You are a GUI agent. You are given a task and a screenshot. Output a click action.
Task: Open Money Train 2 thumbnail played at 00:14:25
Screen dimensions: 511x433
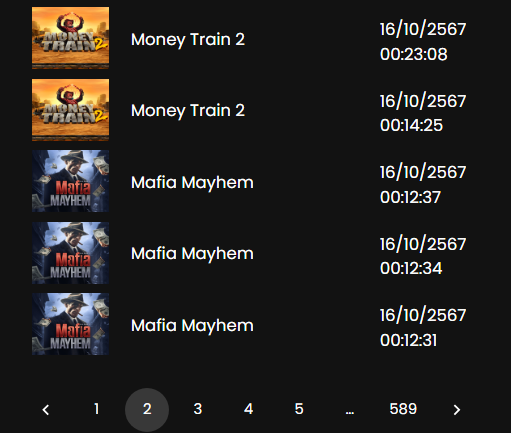[70, 110]
